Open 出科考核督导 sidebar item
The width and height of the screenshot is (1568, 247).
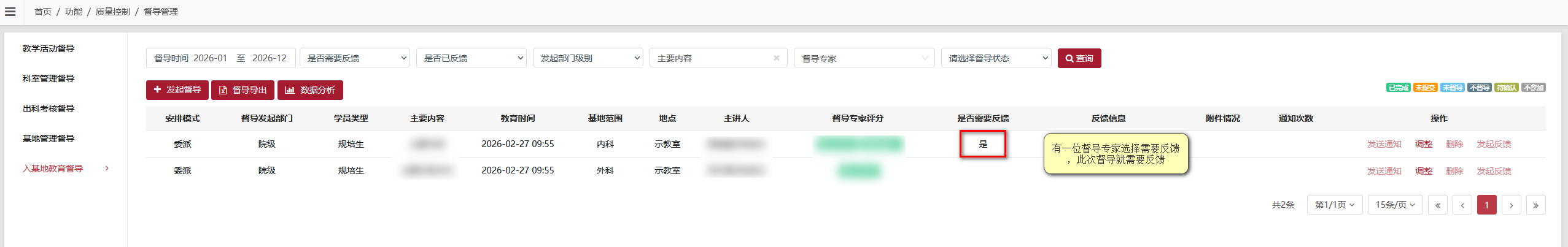pyautogui.click(x=49, y=108)
